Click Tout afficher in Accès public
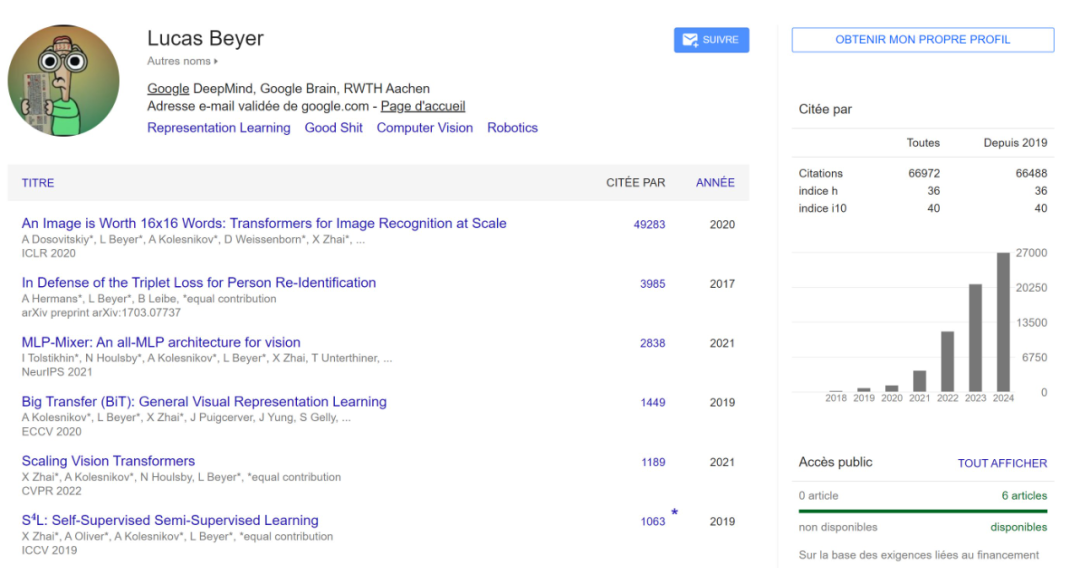The image size is (1080, 568). coord(1002,463)
